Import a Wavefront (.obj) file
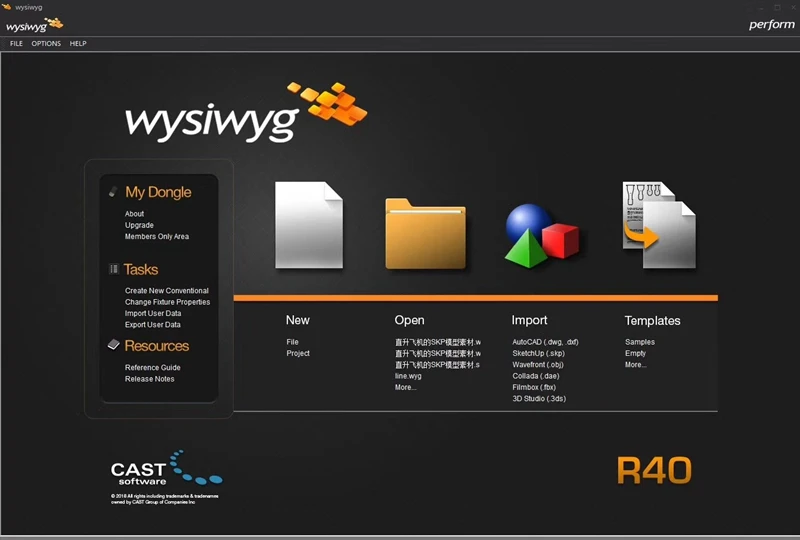Image resolution: width=800 pixels, height=540 pixels. 538,364
